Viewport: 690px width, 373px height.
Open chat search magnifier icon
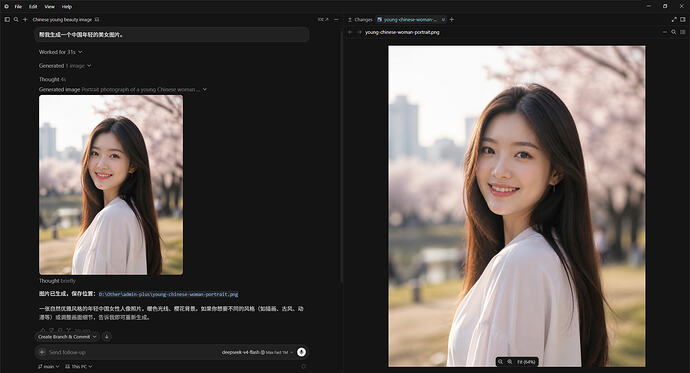point(16,19)
